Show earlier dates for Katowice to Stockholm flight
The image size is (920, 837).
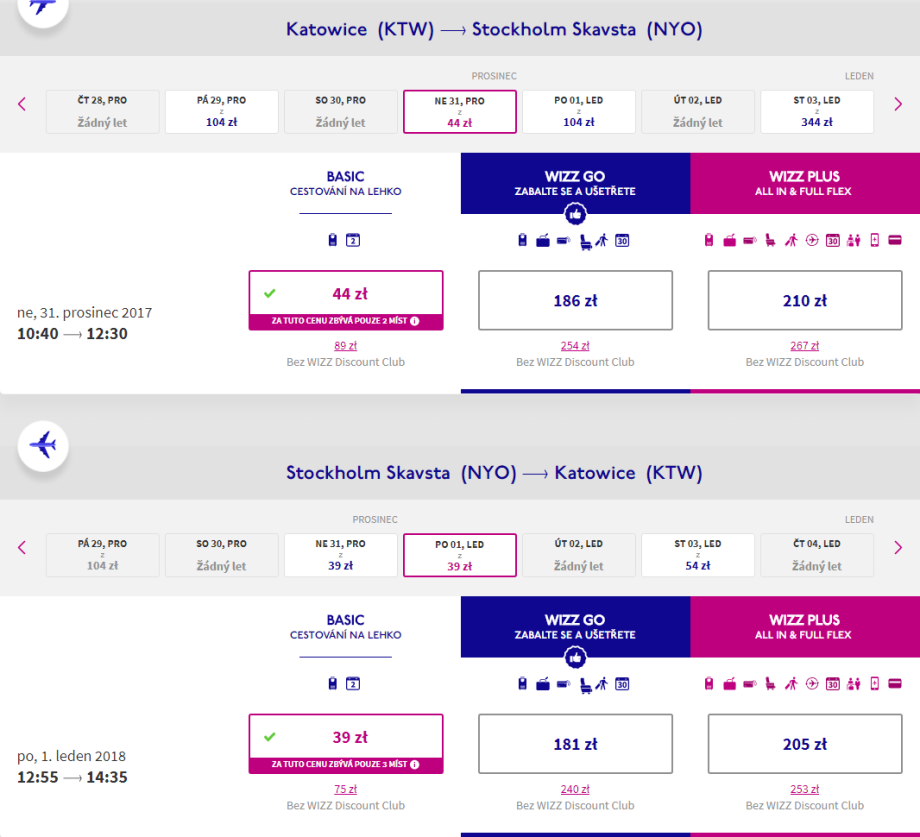click(22, 104)
